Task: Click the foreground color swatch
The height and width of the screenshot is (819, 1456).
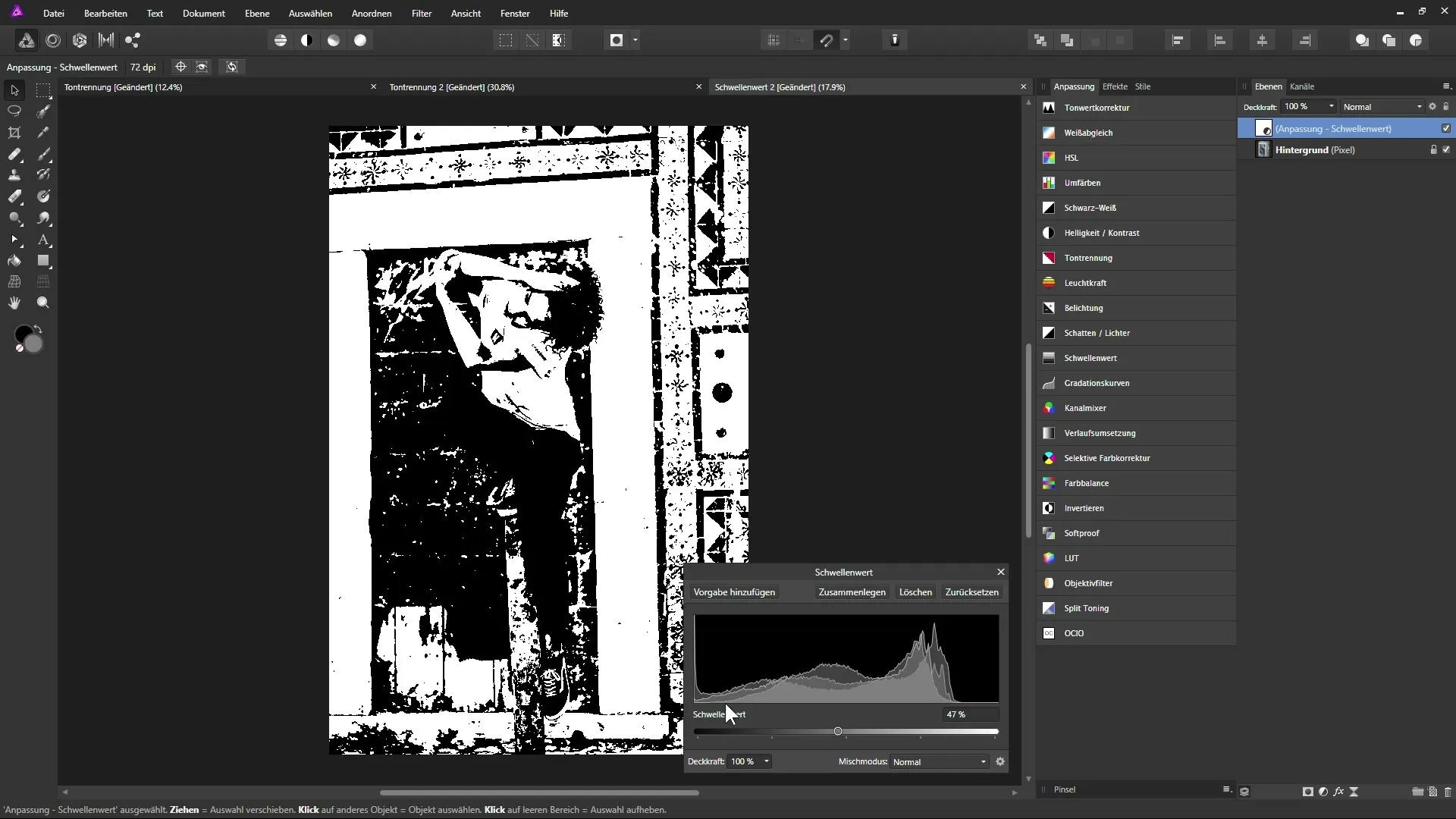Action: coord(24,334)
